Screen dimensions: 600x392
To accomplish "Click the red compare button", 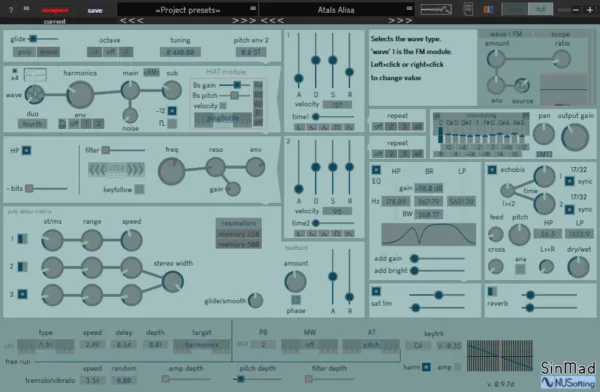I will [55, 10].
